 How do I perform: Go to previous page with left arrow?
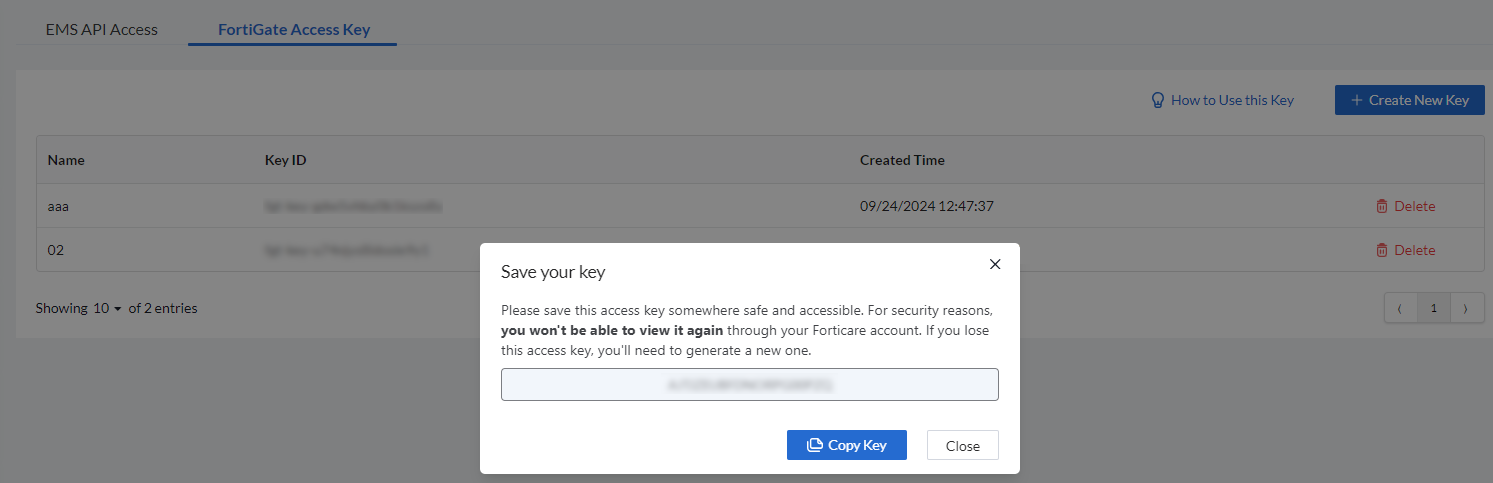pos(1400,308)
